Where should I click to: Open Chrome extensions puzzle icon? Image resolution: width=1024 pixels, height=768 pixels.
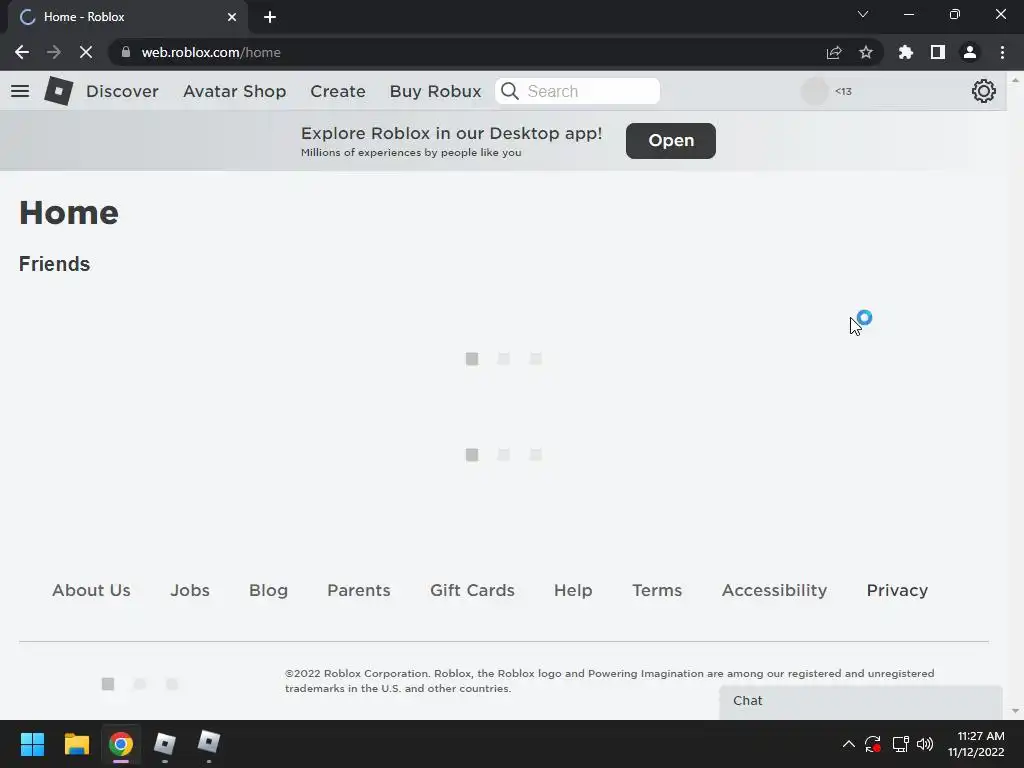tap(906, 52)
